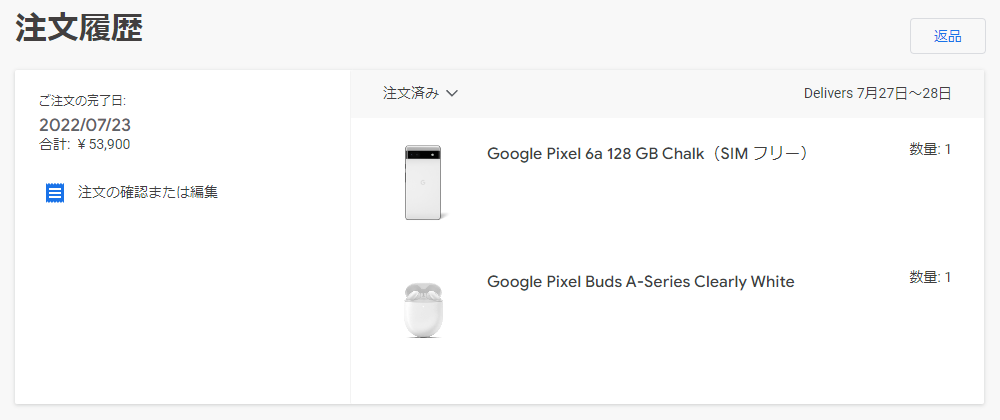Click the camera bar on the Pixel 6a image
1000x420 pixels.
(x=424, y=156)
